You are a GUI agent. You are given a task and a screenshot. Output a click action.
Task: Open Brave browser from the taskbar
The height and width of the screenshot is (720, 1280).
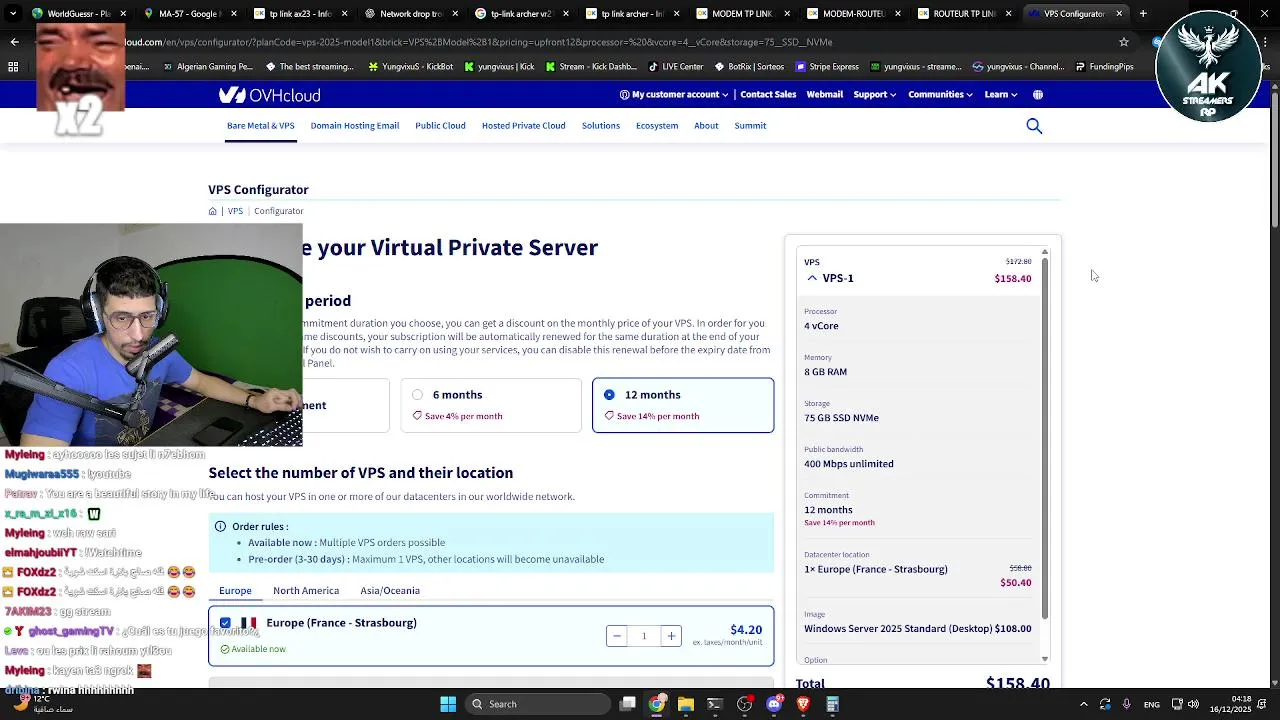pyautogui.click(x=802, y=704)
